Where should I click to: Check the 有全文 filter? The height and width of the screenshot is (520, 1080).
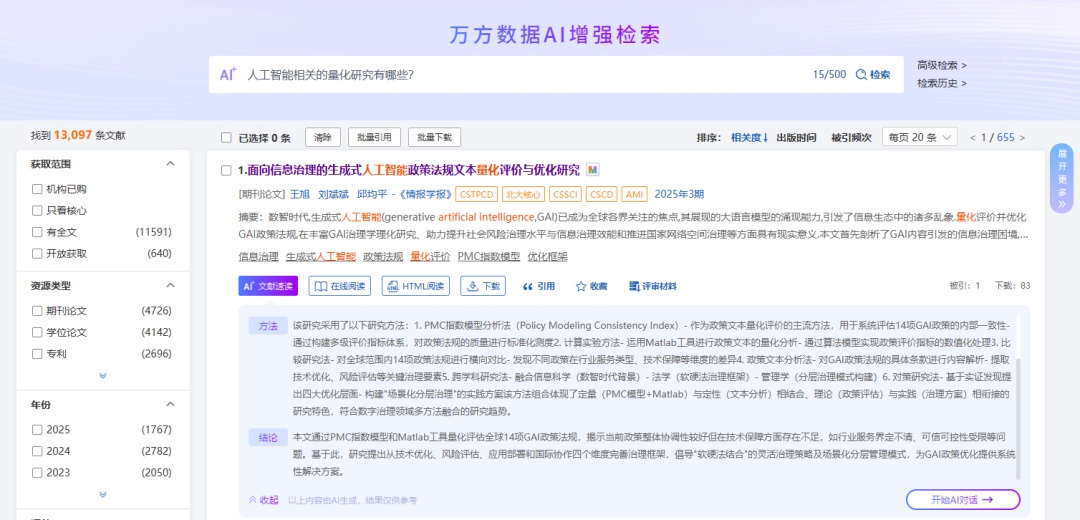point(37,232)
